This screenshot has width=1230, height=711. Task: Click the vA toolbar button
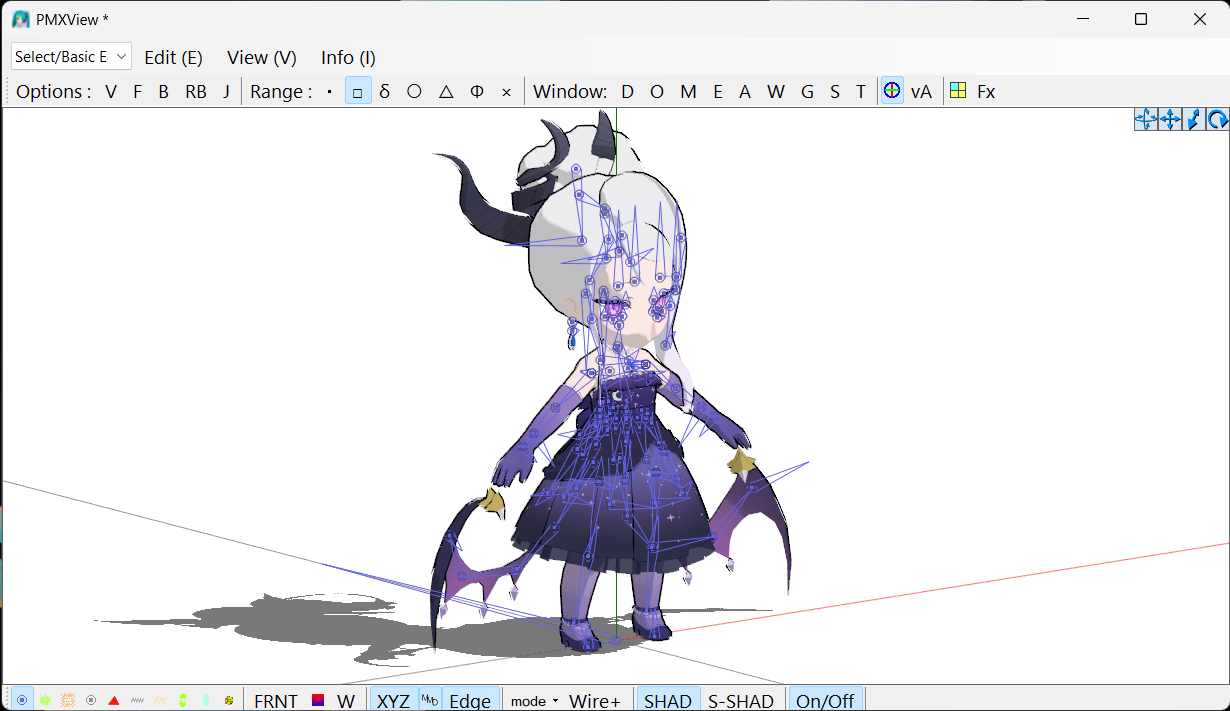click(921, 92)
